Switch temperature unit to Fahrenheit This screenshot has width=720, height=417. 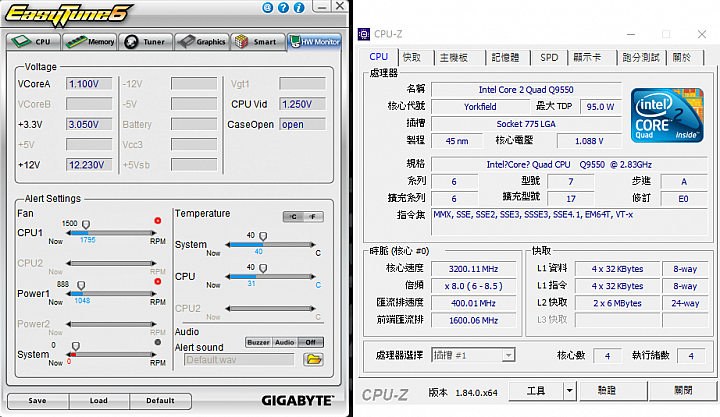point(313,217)
